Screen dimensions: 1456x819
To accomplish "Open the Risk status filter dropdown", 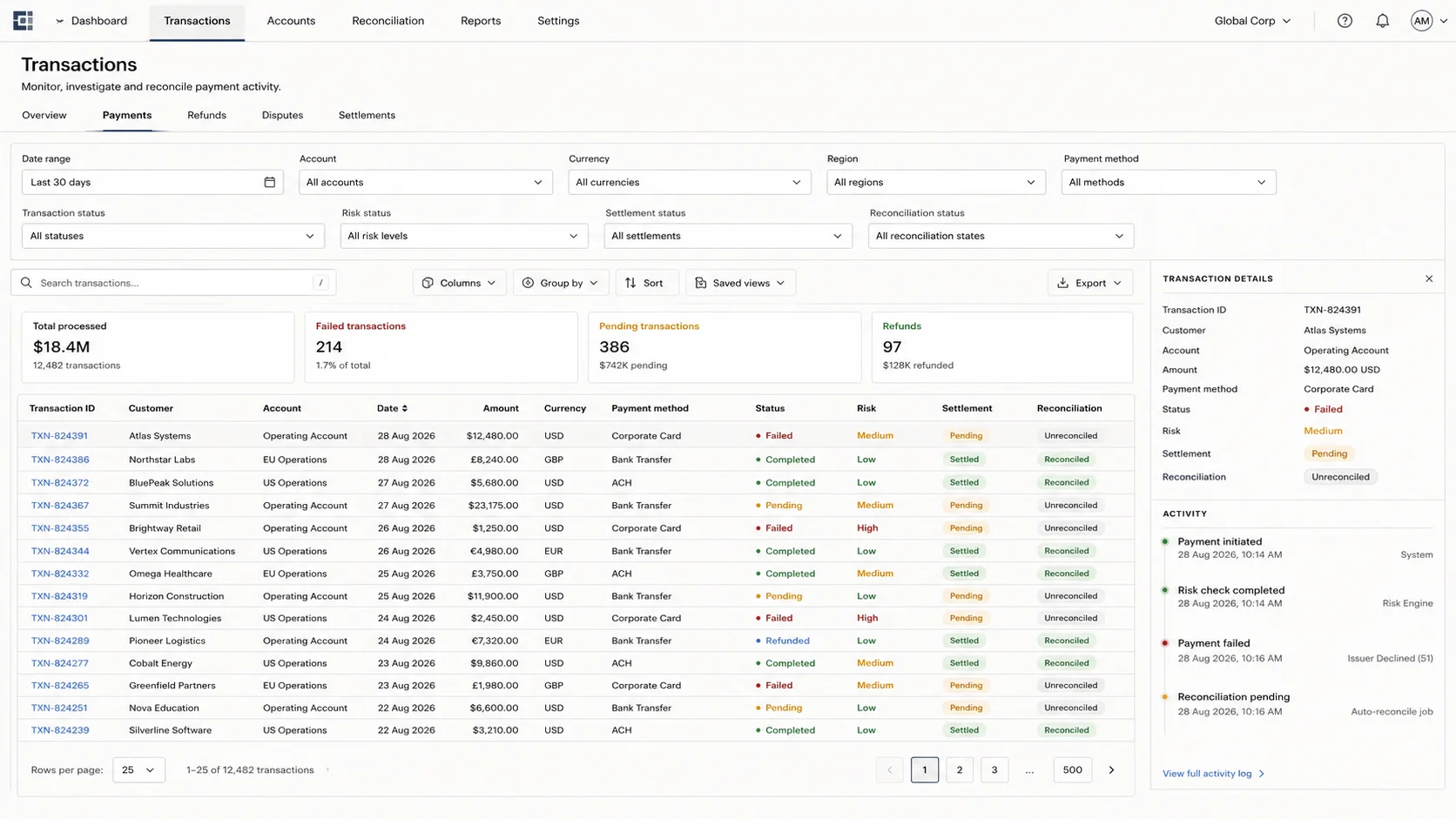I will (x=463, y=236).
